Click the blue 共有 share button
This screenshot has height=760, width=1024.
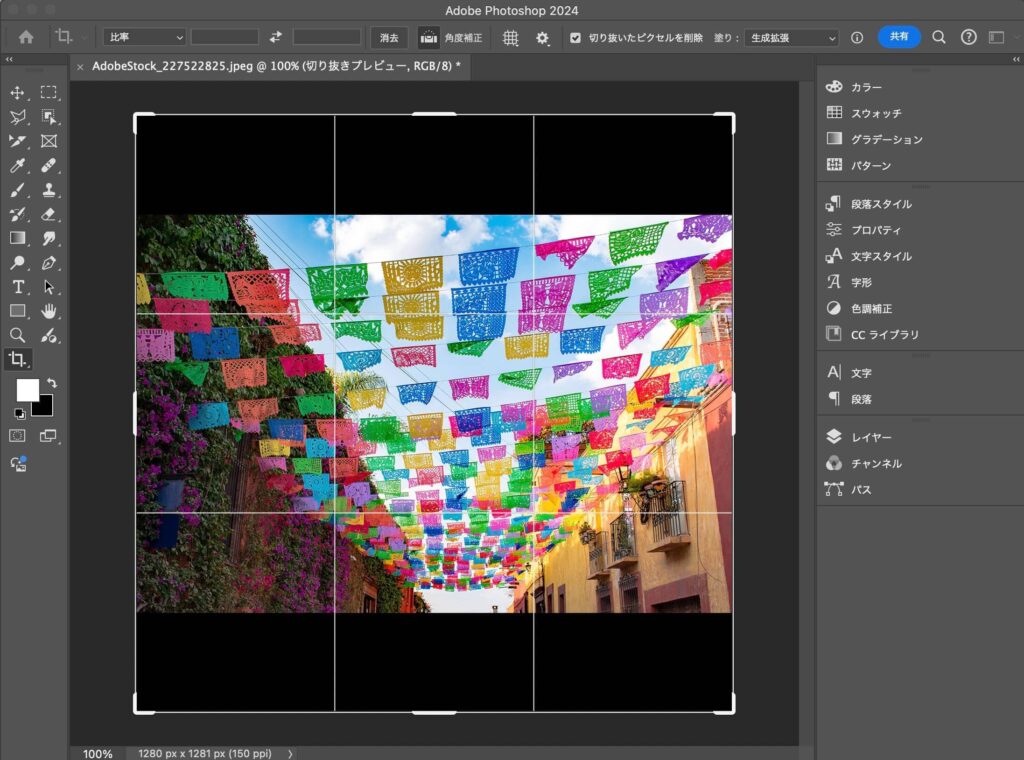[899, 36]
